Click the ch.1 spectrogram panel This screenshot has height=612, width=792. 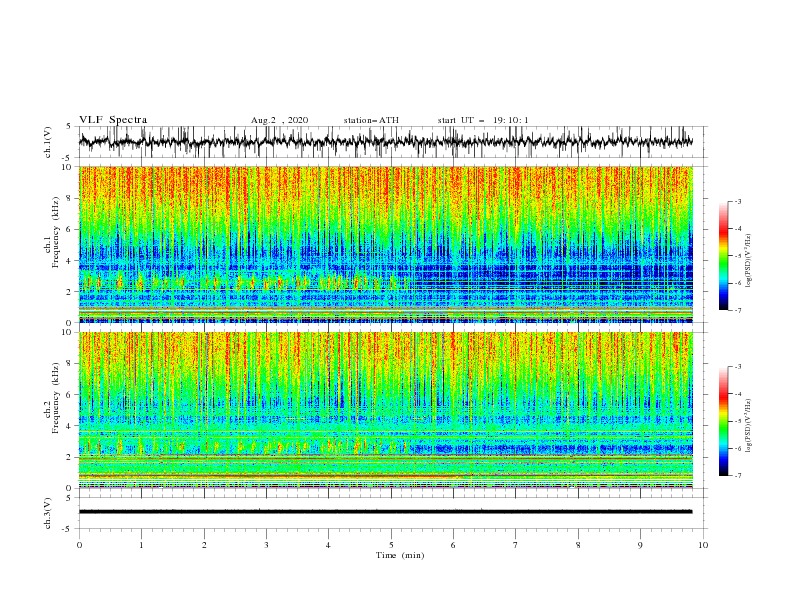pos(386,244)
